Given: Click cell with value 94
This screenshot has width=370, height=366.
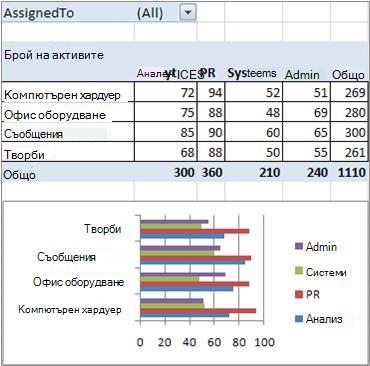Looking at the screenshot, I should [x=211, y=92].
